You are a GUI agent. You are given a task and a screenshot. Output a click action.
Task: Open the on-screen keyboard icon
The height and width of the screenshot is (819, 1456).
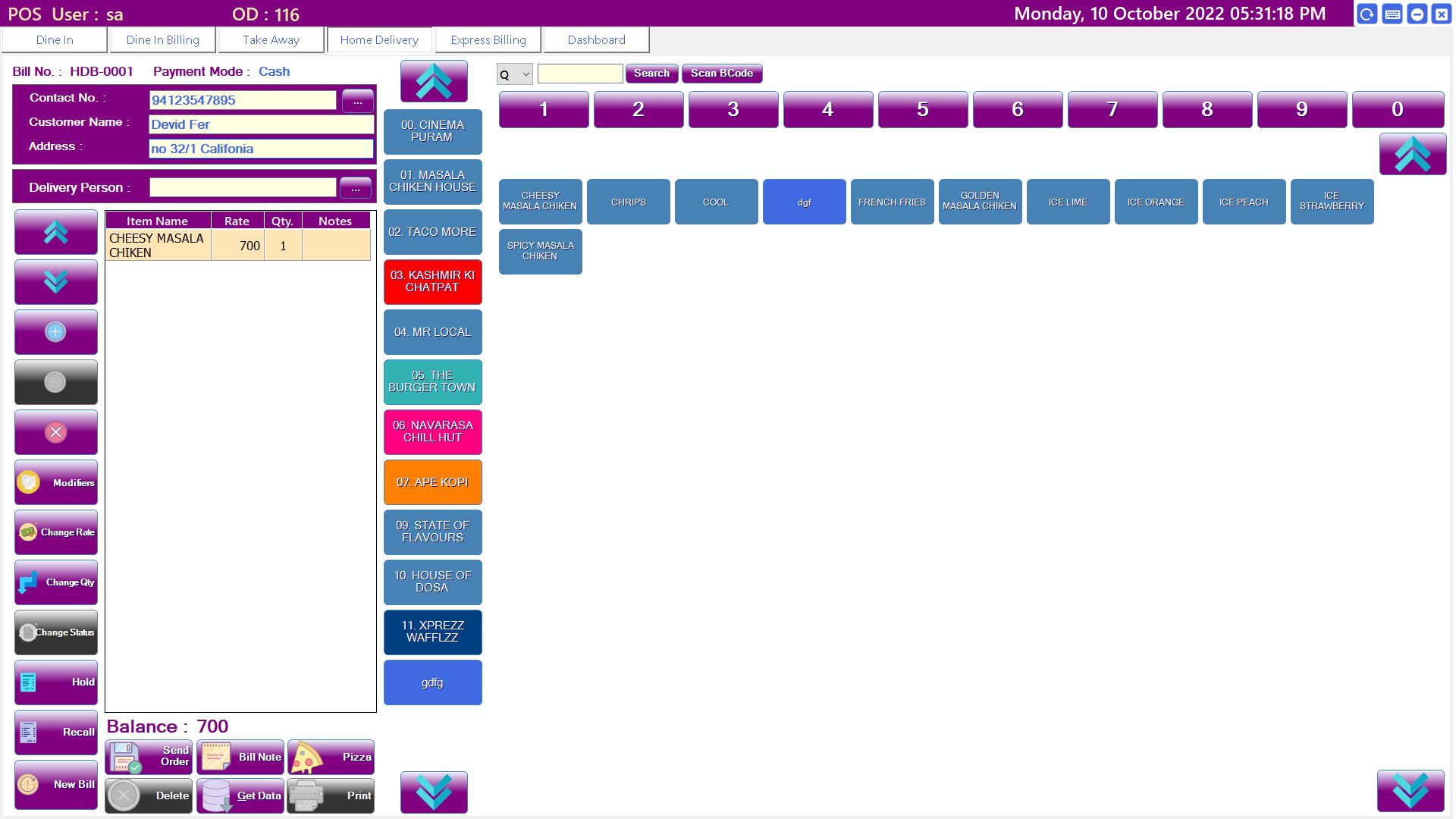point(1392,14)
